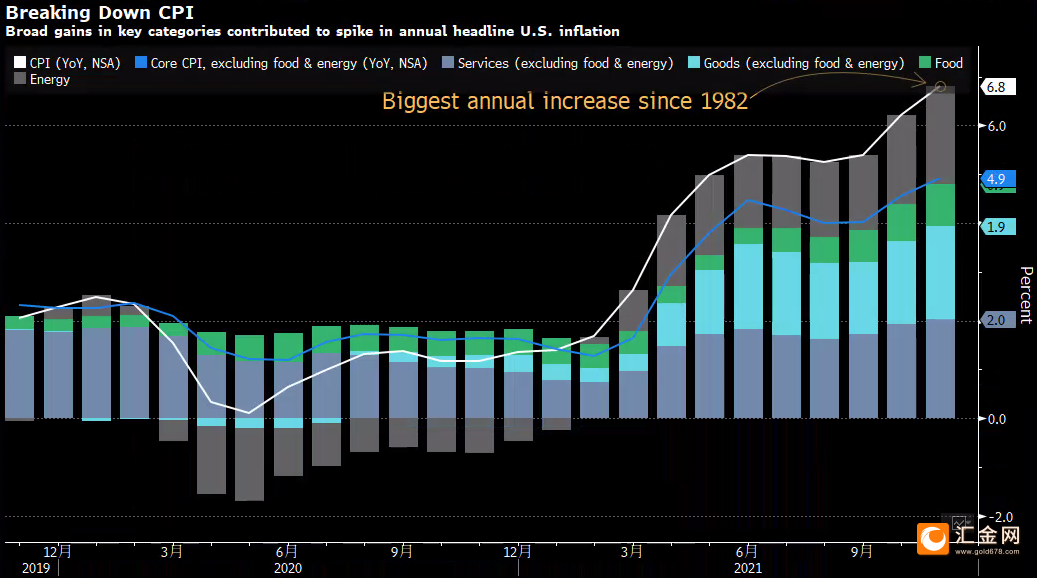Select the 'Food' legend label
The image size is (1037, 578).
(948, 63)
